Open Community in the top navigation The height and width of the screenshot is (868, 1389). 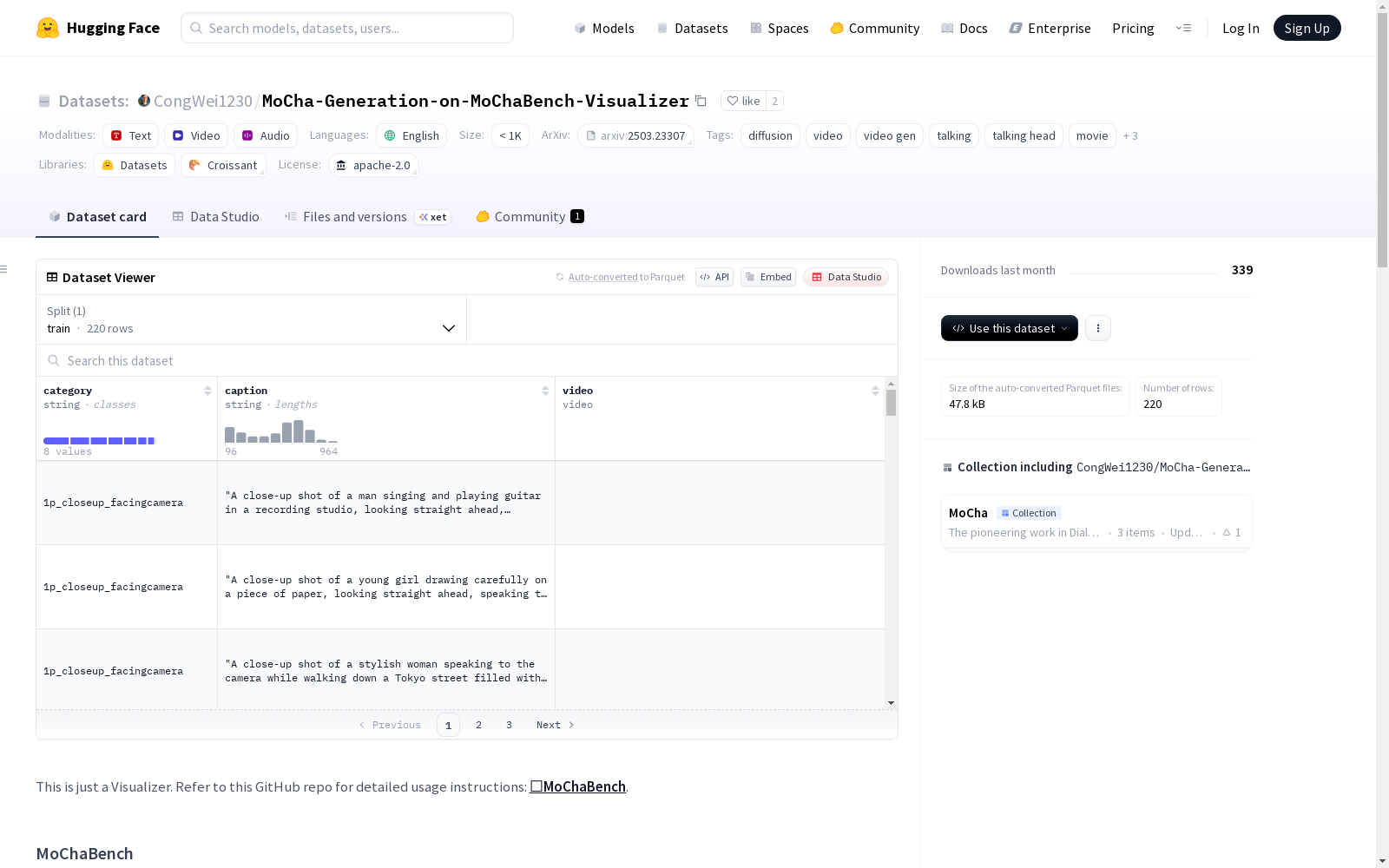tap(875, 28)
